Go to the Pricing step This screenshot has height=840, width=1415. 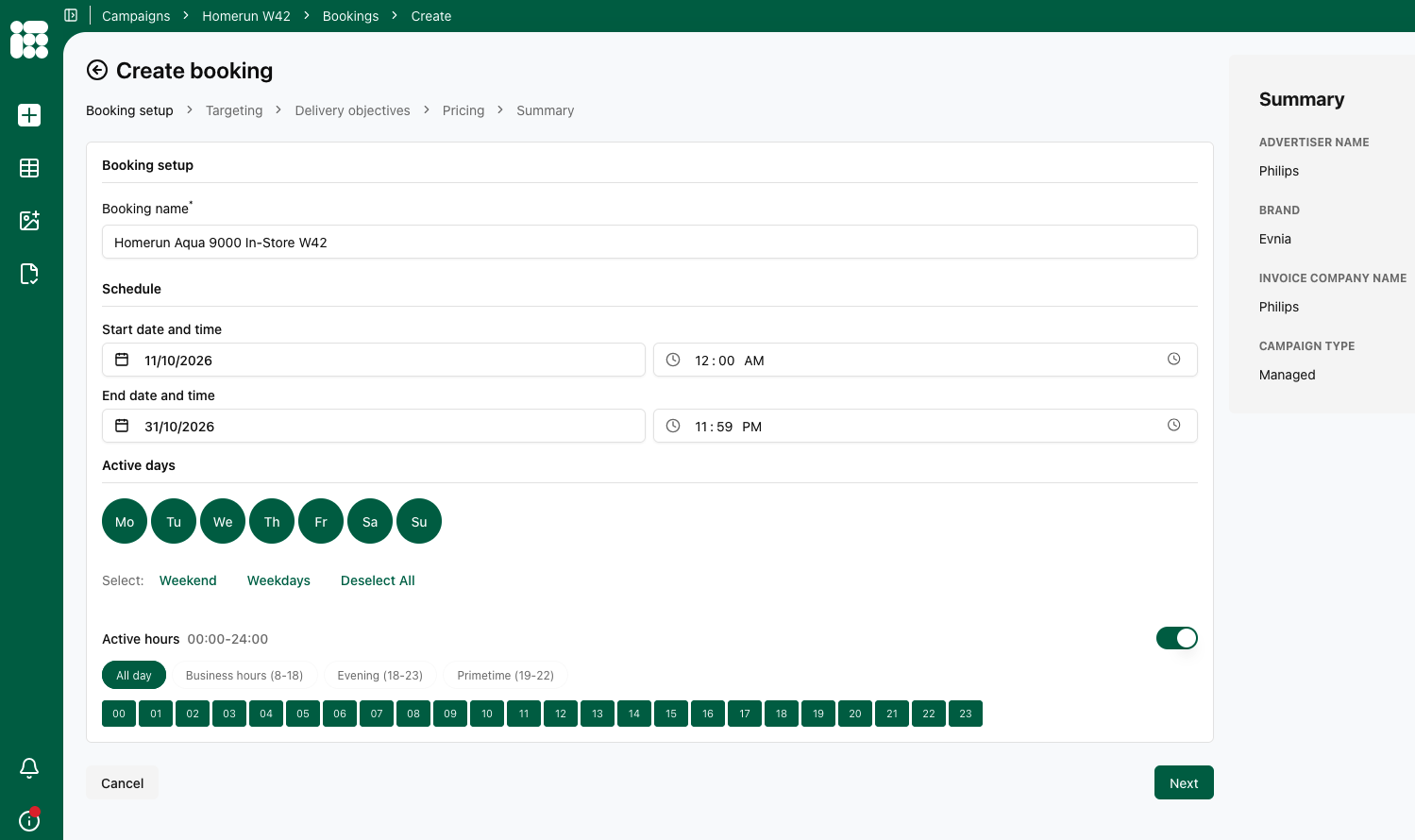463,110
